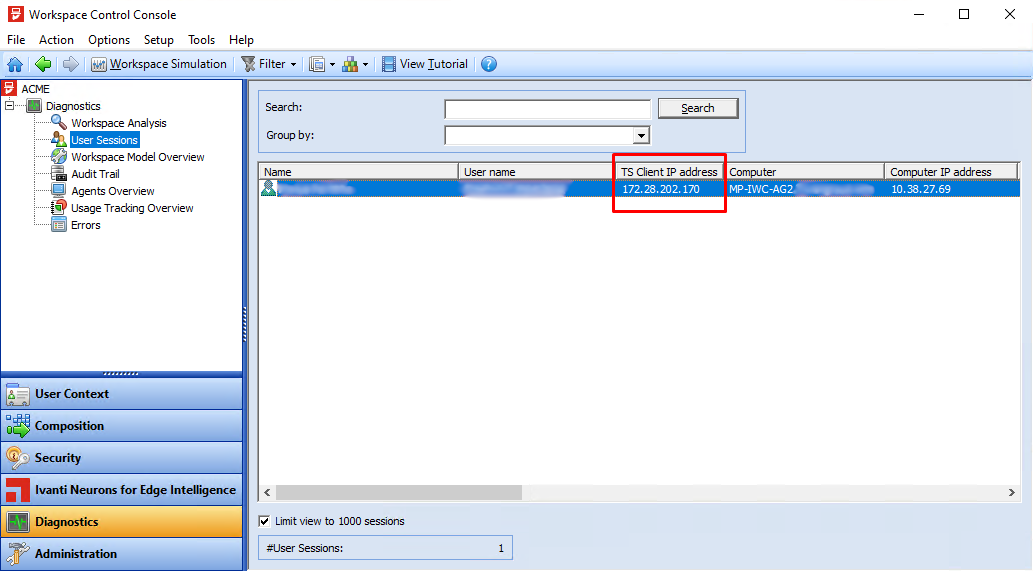This screenshot has width=1033, height=571.
Task: Focus the Search text field
Action: pyautogui.click(x=547, y=109)
